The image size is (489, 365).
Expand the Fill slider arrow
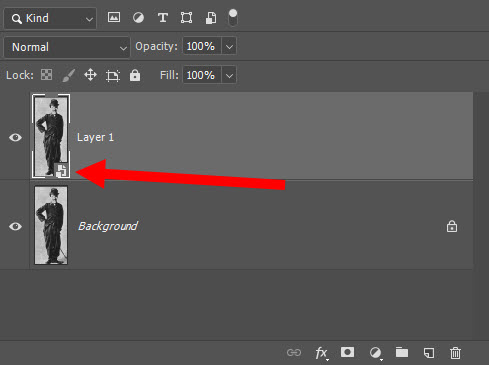click(x=229, y=75)
